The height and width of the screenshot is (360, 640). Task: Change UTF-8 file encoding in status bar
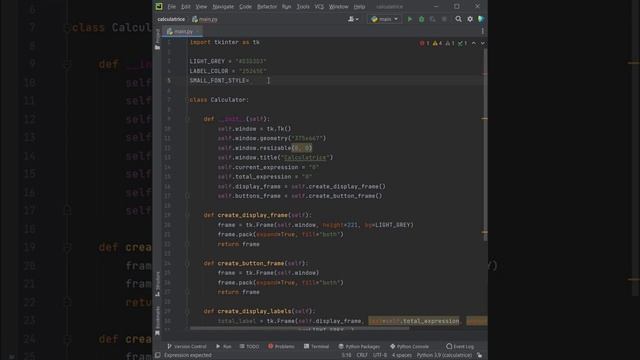380,356
